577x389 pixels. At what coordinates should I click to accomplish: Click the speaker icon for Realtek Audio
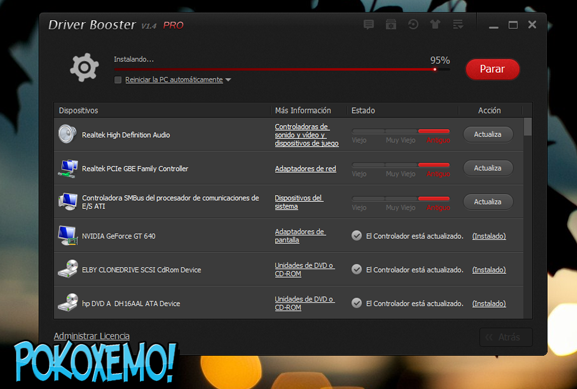click(x=67, y=134)
